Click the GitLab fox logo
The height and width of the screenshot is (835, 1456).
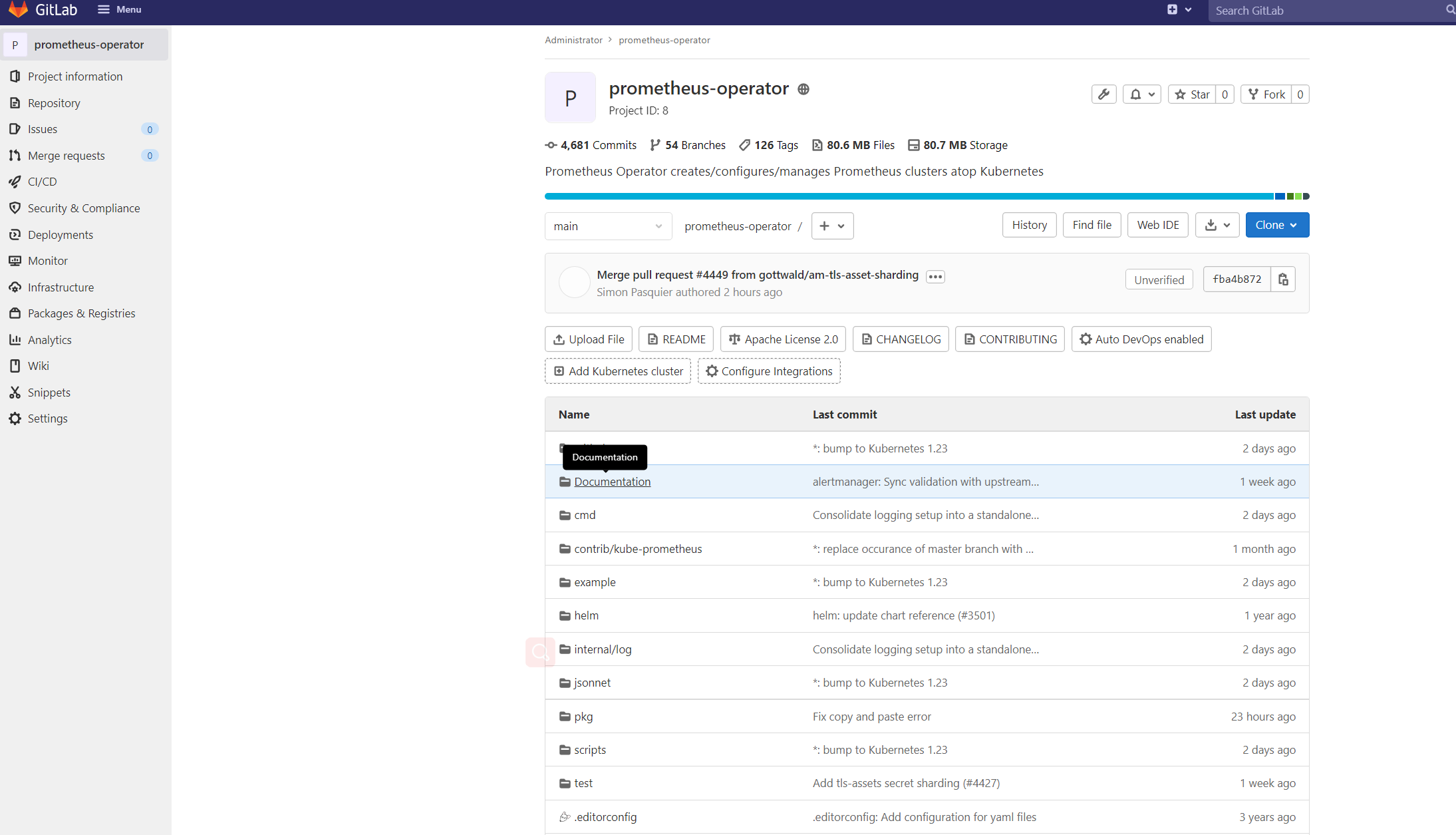coord(18,9)
